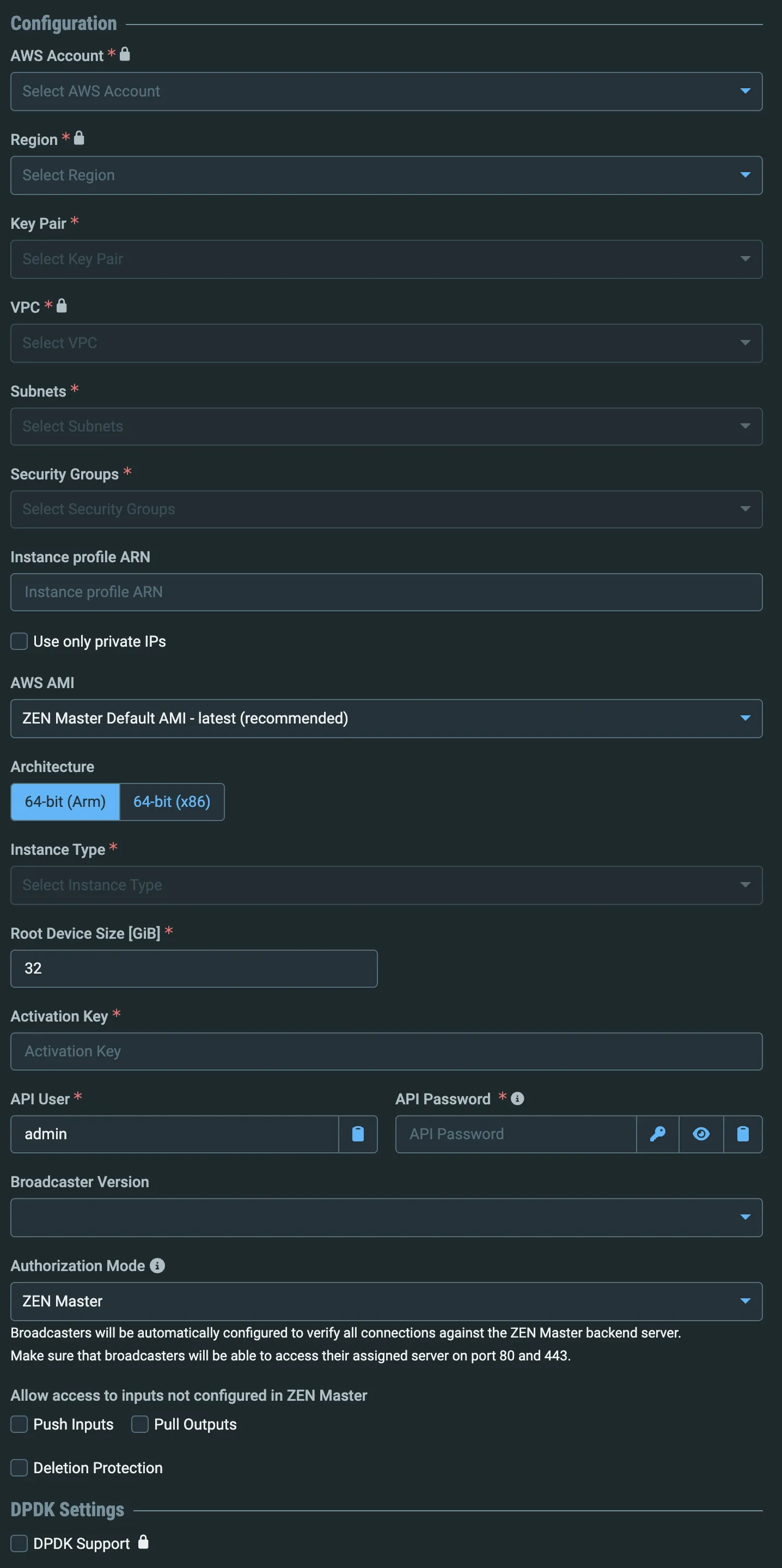Open the Select AWS Account dropdown
The width and height of the screenshot is (782, 1568).
click(387, 92)
